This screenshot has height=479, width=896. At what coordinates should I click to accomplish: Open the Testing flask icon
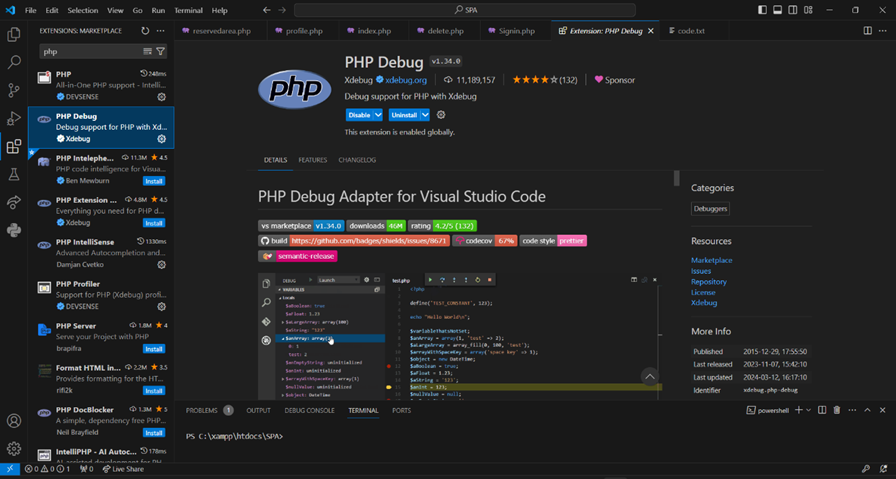(14, 174)
